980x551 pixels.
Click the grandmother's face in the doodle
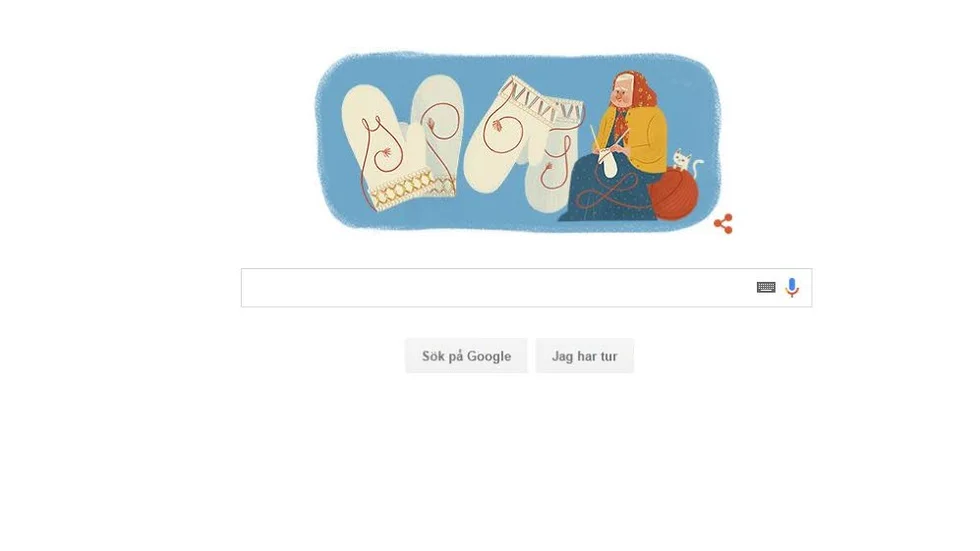point(622,95)
